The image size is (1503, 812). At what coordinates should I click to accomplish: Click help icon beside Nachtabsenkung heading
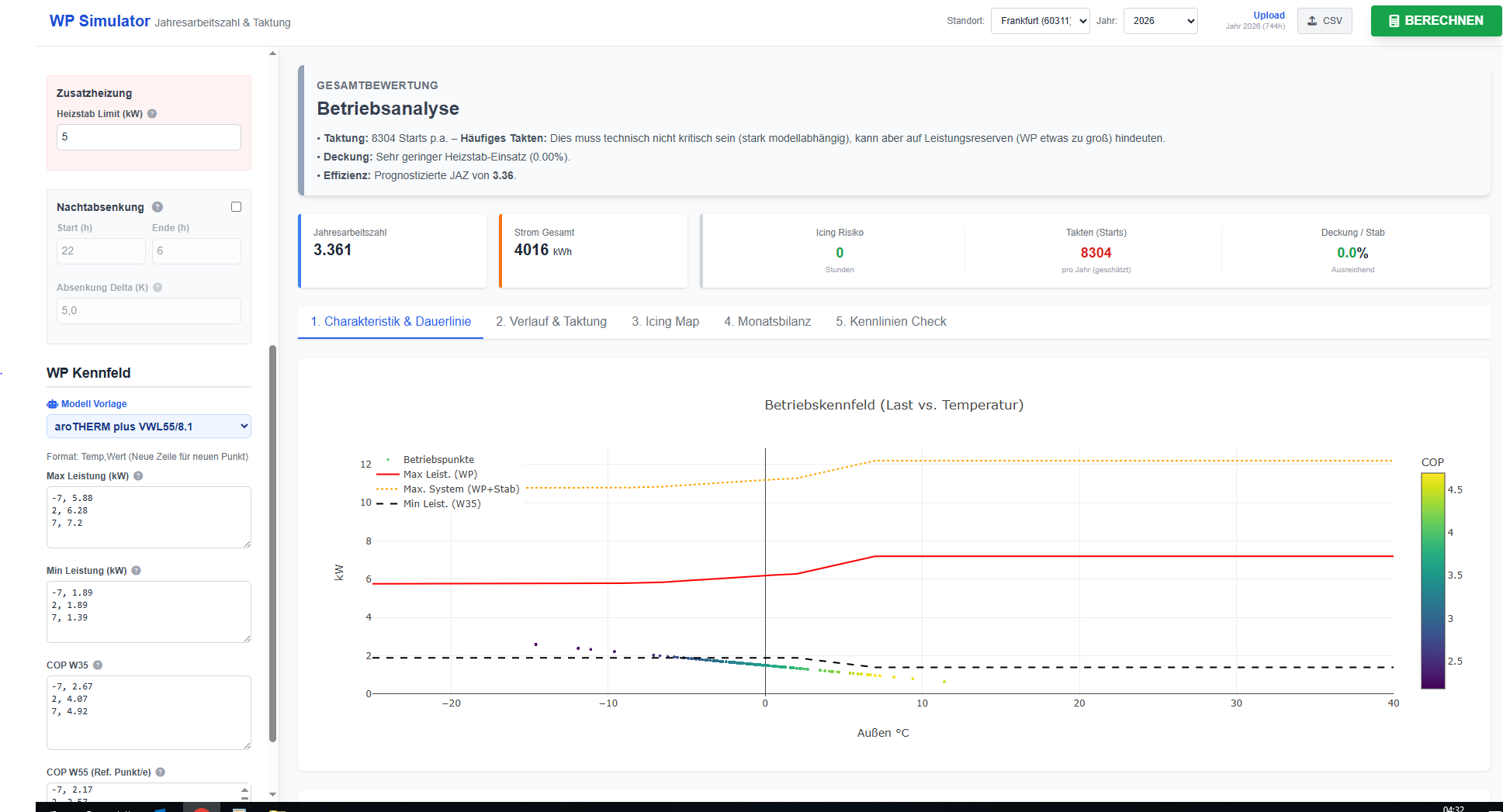click(158, 207)
